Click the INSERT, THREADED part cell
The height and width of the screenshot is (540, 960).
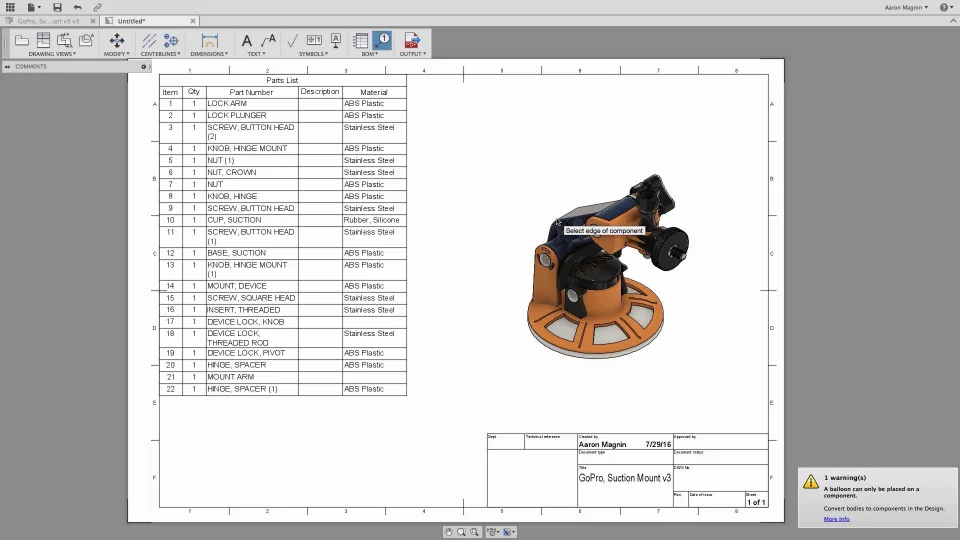click(x=252, y=310)
